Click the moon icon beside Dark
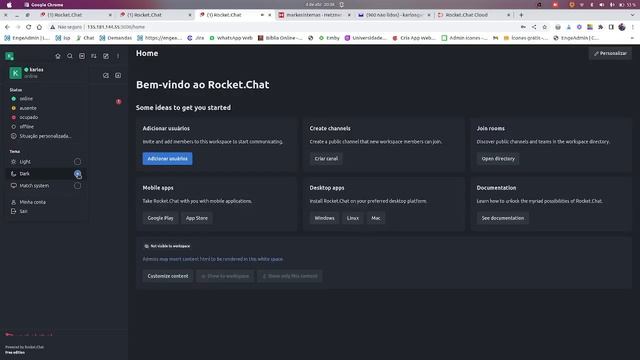The image size is (640, 360). pyautogui.click(x=13, y=174)
